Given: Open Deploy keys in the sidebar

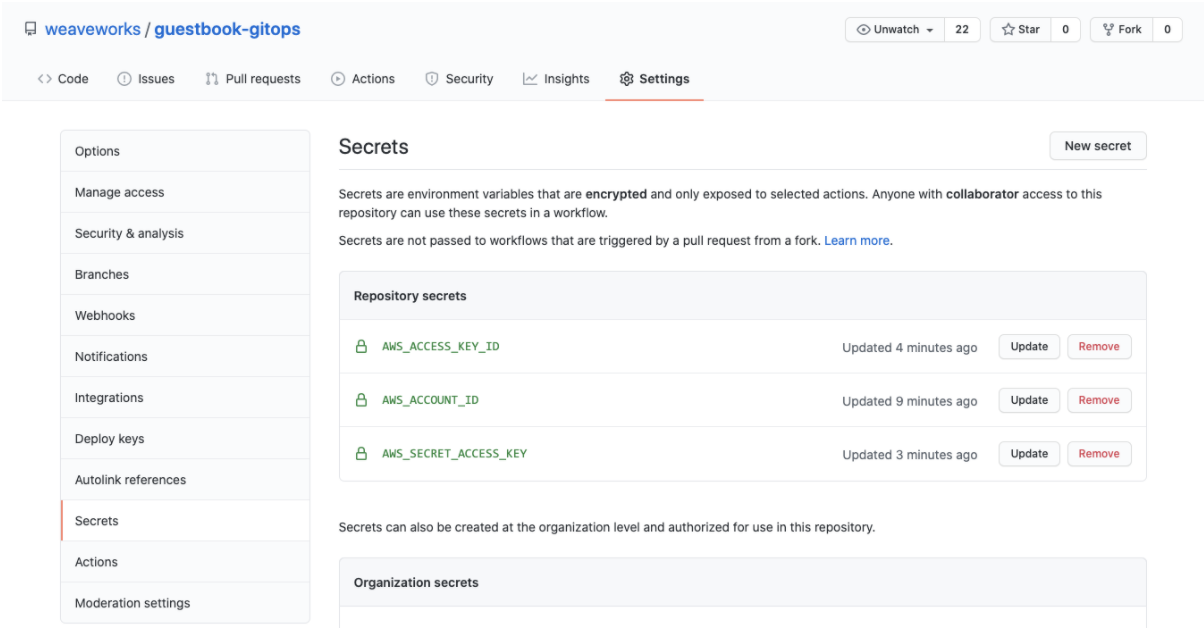Looking at the screenshot, I should point(110,439).
